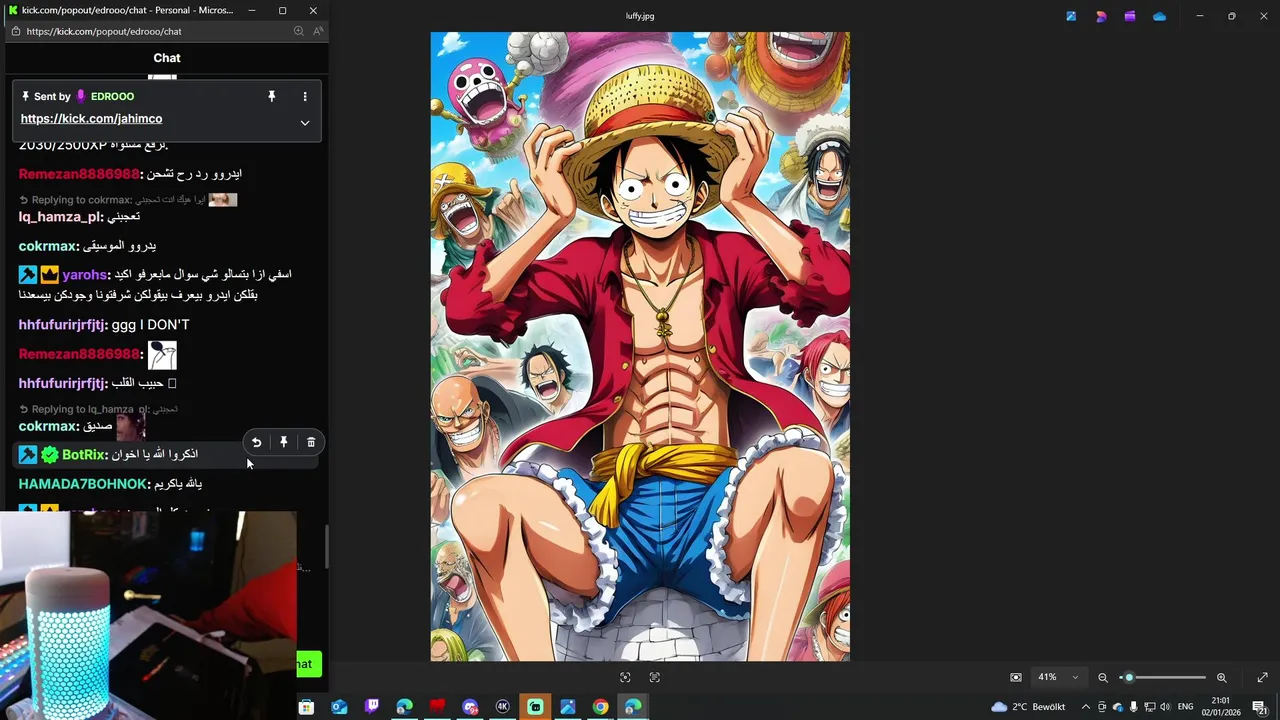Enter fullscreen with the expand arrows icon

[x=1262, y=677]
